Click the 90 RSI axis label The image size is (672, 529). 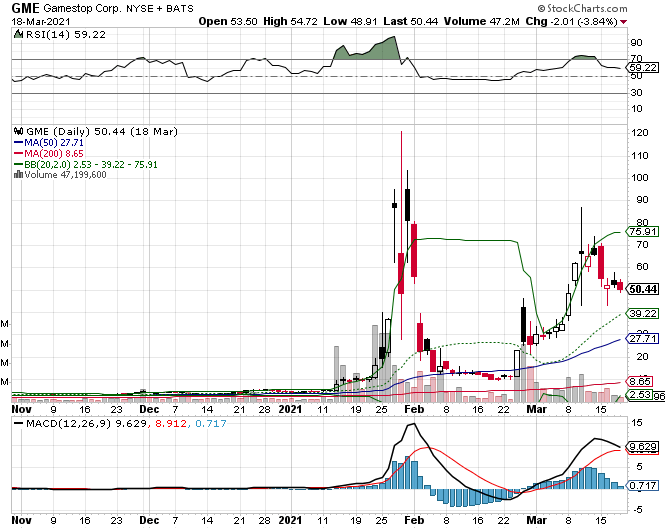(636, 42)
